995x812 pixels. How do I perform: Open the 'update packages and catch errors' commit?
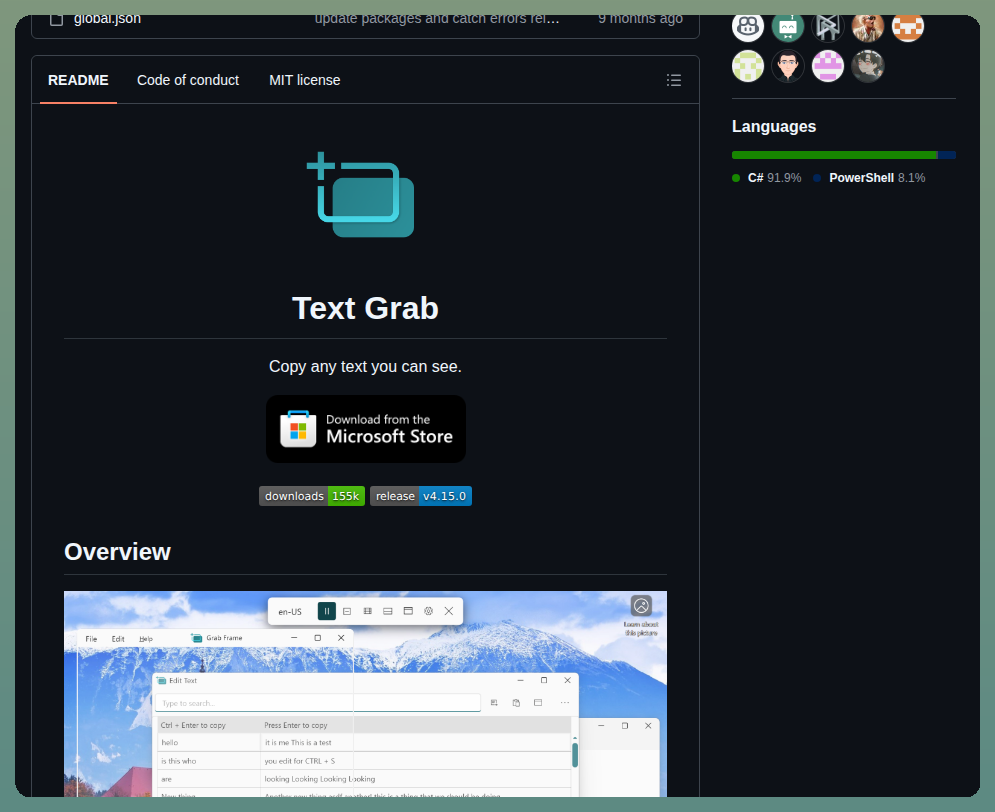(x=437, y=18)
